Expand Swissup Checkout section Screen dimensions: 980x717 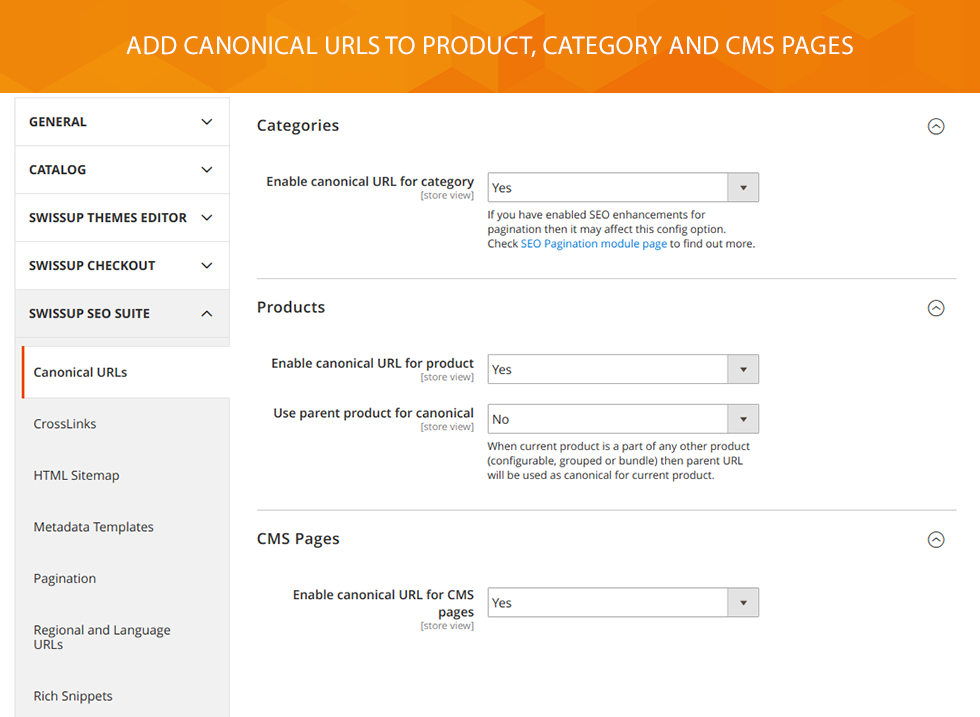[x=122, y=266]
